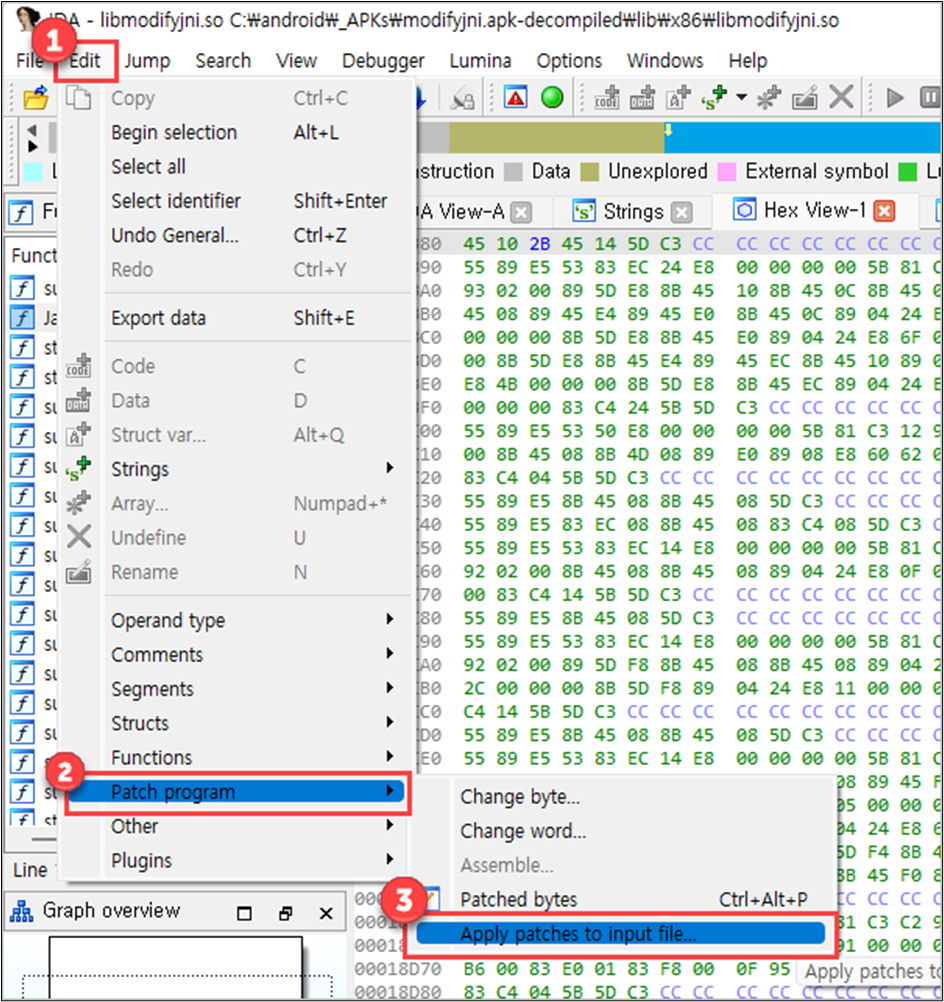
Task: Open the Jump menu
Action: point(147,61)
